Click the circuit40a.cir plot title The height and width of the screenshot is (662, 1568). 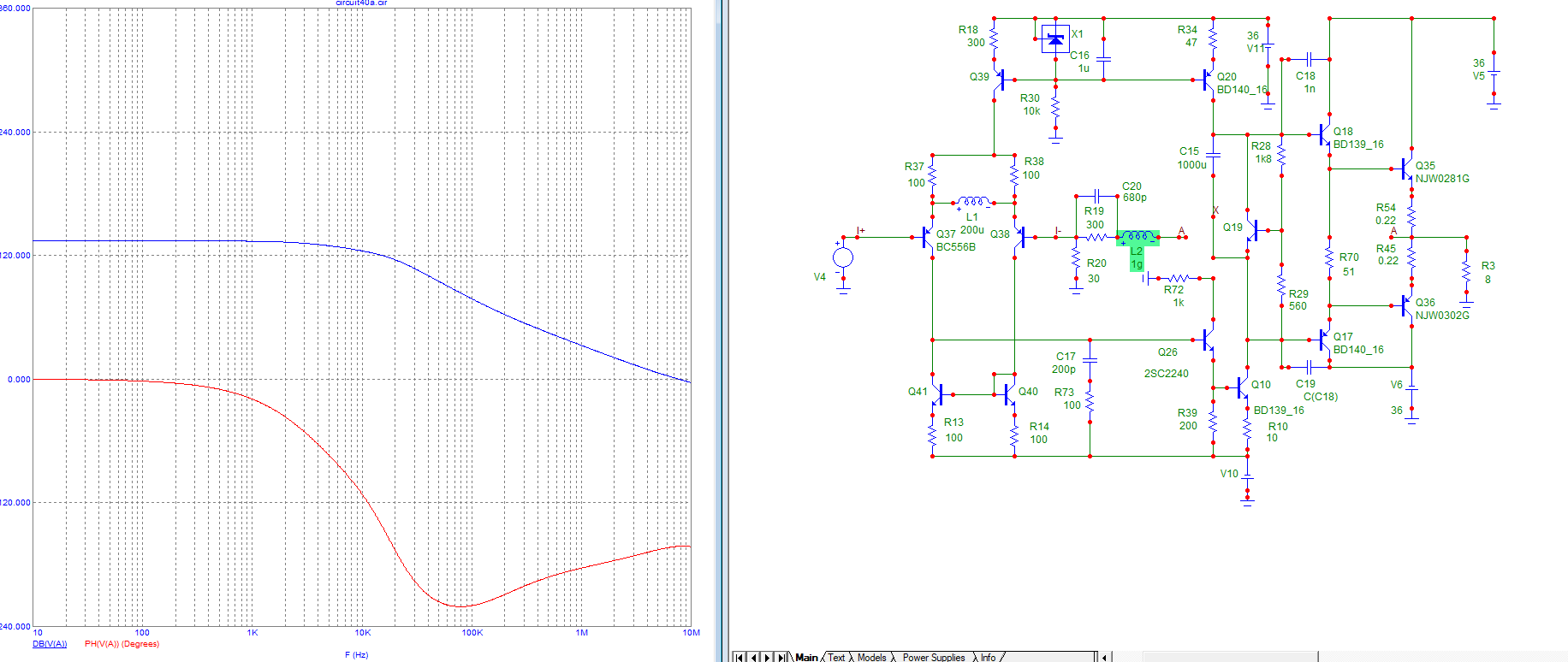[361, 3]
